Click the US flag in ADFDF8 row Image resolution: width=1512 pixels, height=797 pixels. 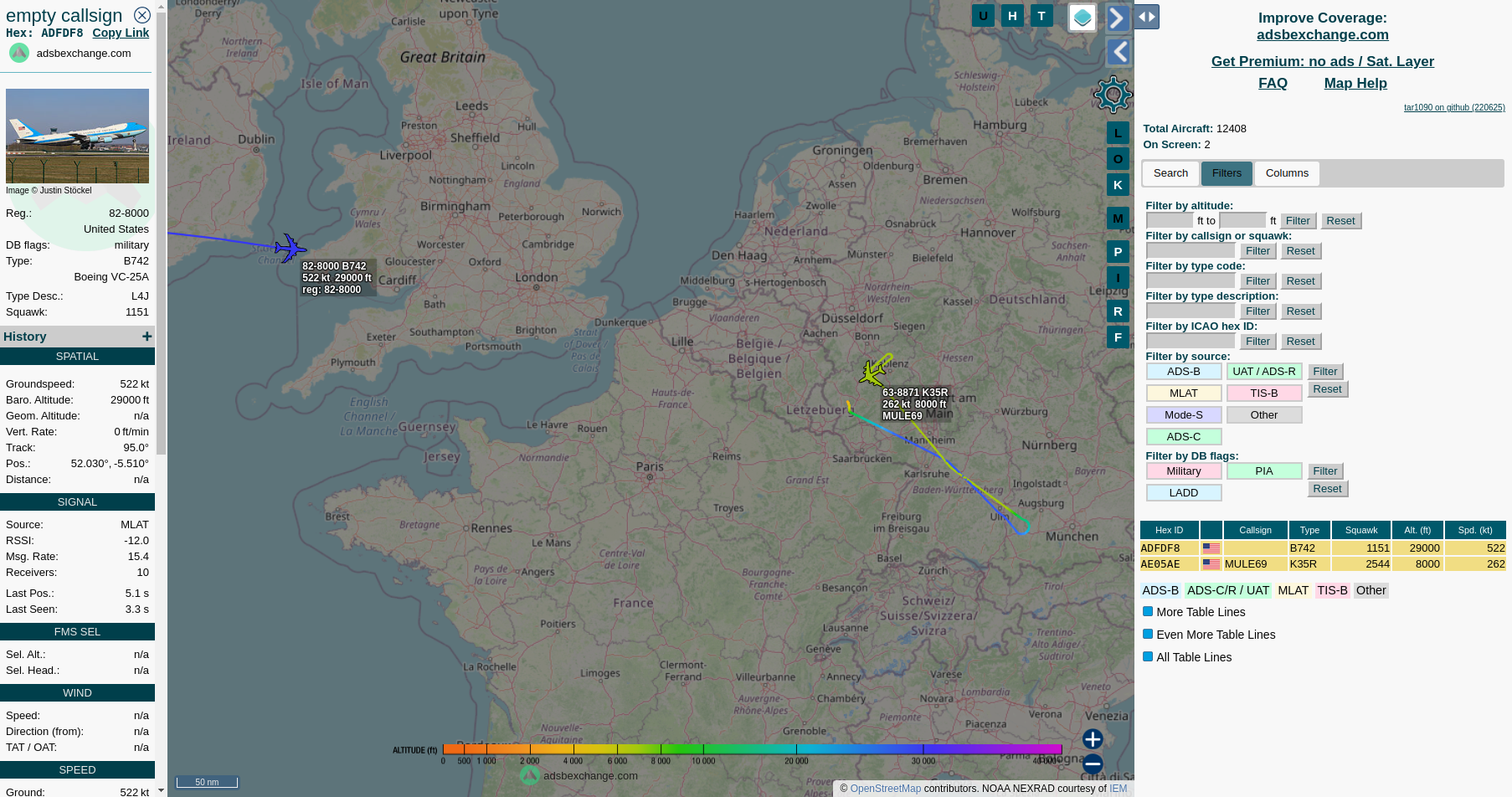tap(1211, 548)
